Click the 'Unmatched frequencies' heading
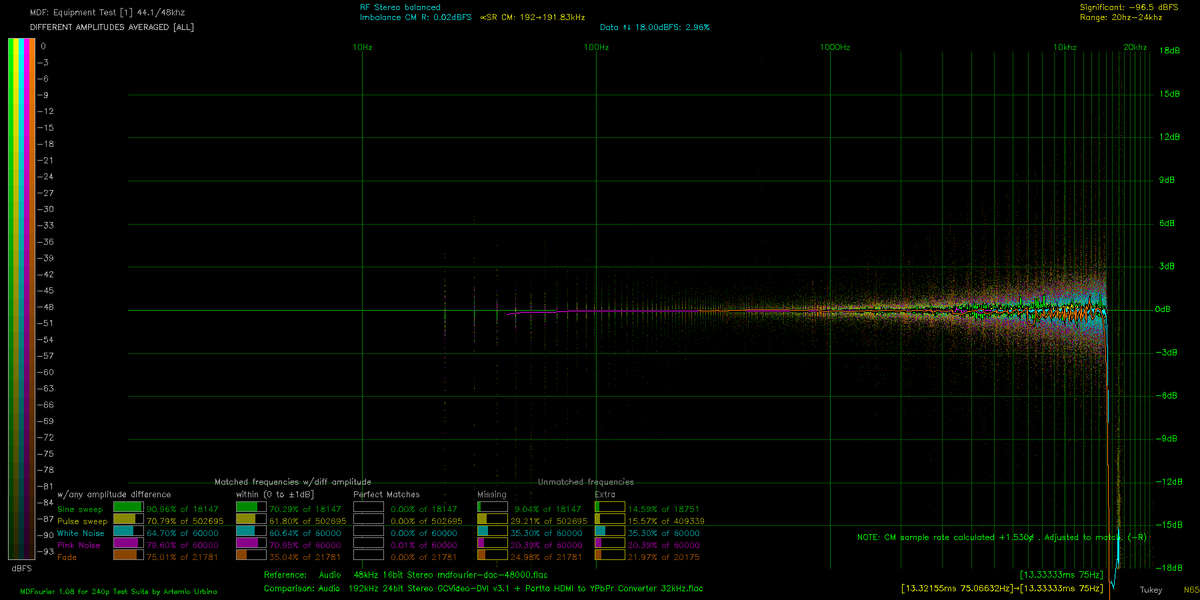This screenshot has width=1200, height=600. click(x=586, y=482)
